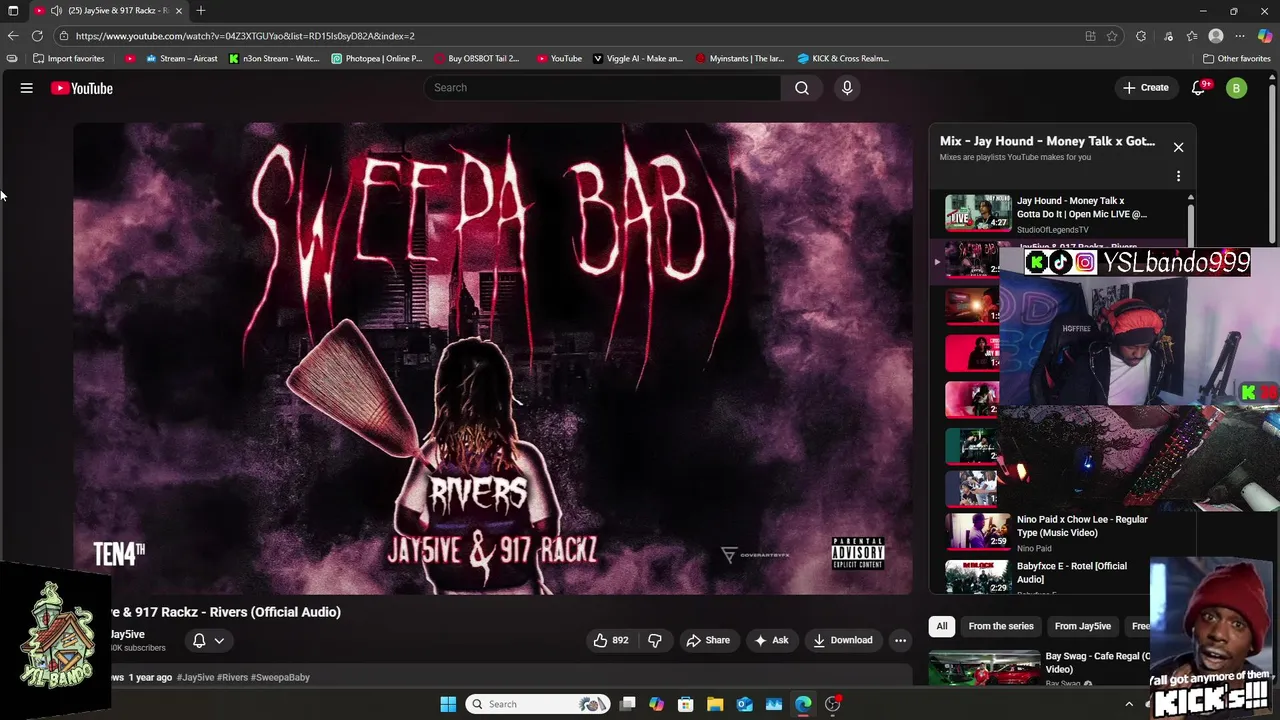Open browser settings and more menu
The height and width of the screenshot is (720, 1280).
(1240, 36)
